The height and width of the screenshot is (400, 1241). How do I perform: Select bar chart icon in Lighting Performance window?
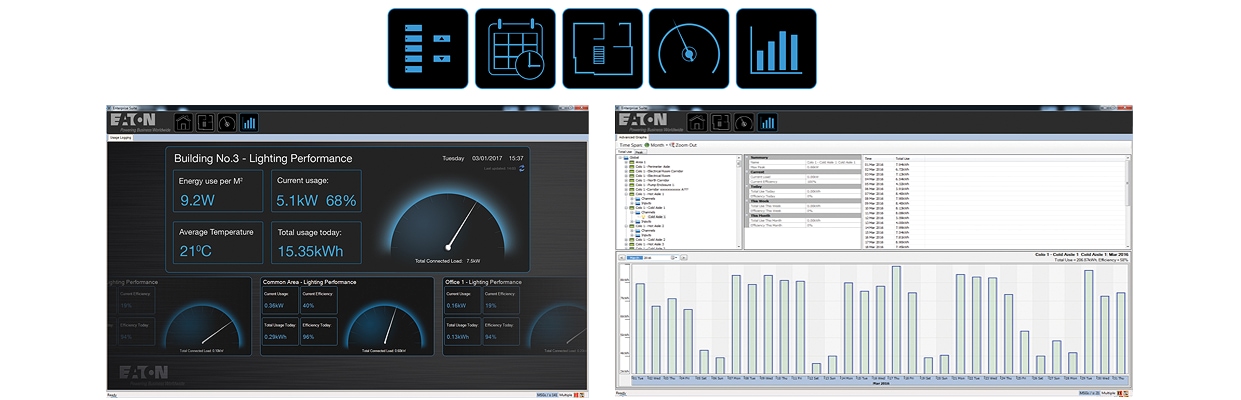(249, 122)
